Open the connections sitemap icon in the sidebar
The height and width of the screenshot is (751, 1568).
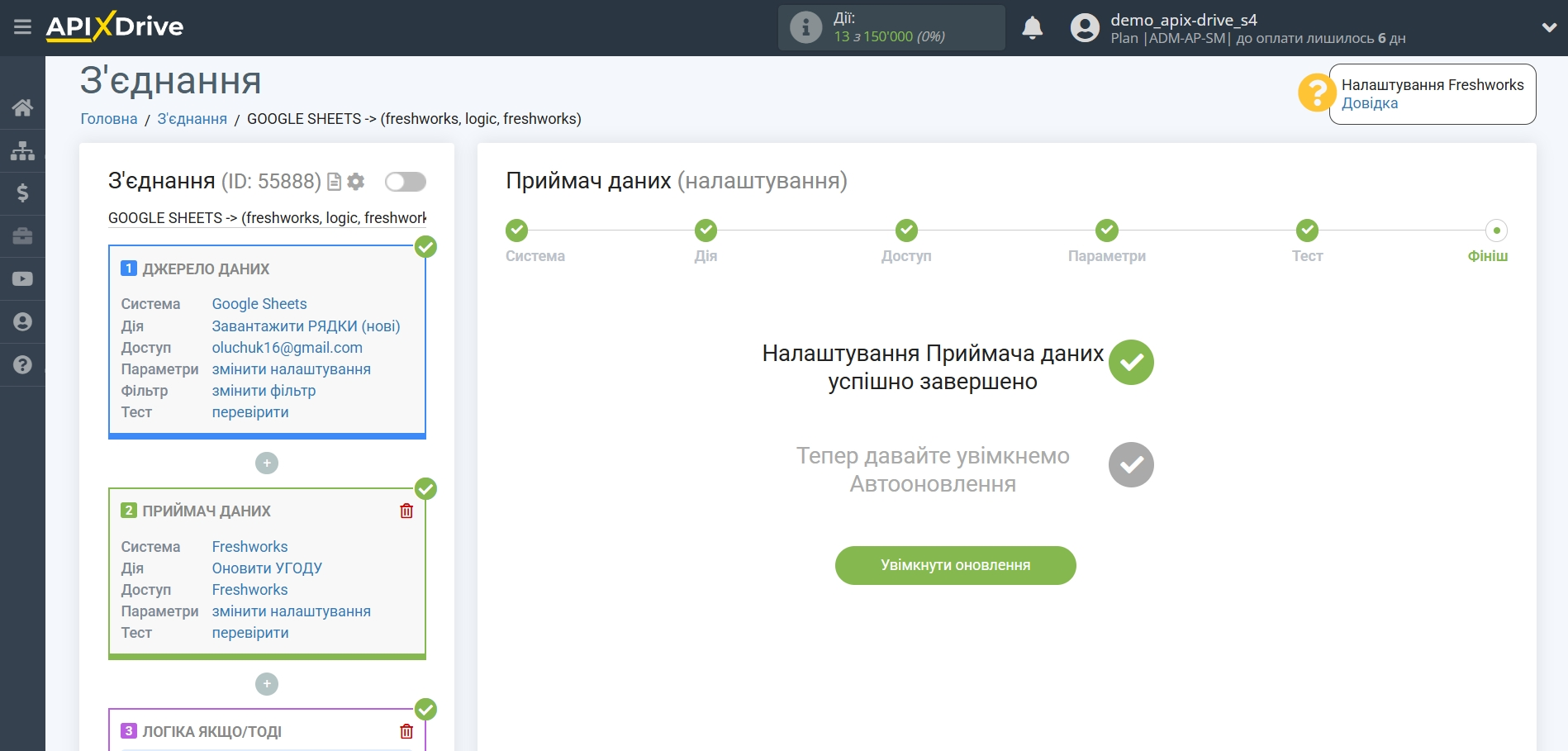[x=22, y=150]
